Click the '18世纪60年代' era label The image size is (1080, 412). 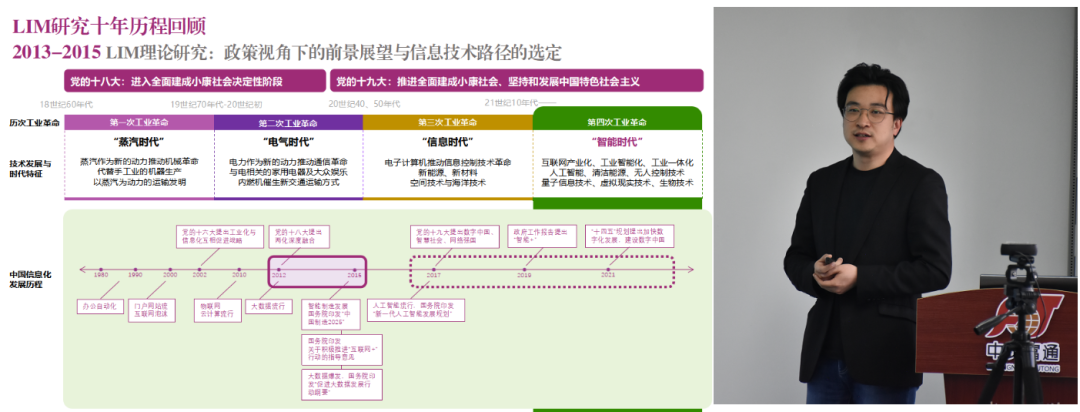click(x=66, y=104)
